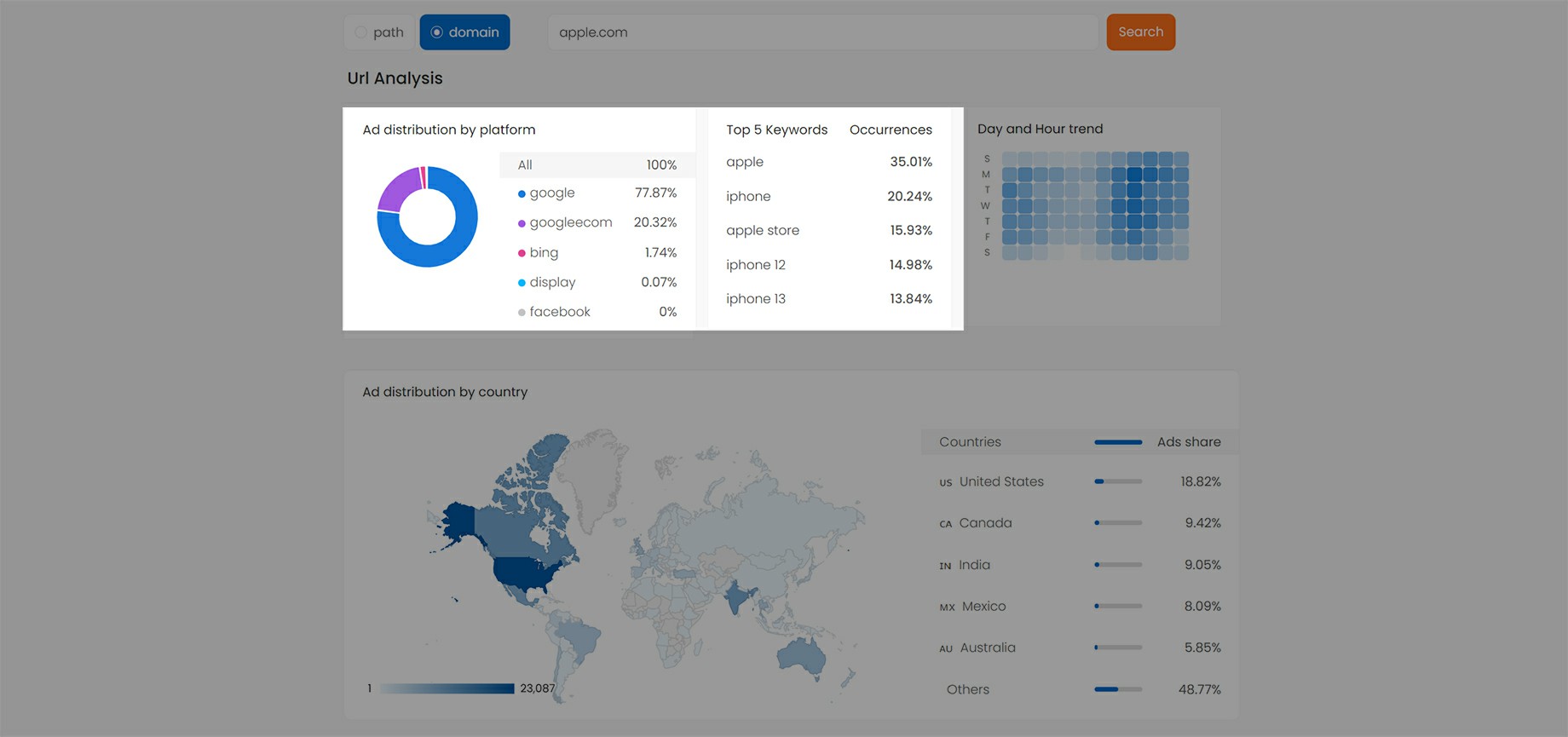Click the orange Search button
This screenshot has height=737, width=1568.
tap(1140, 32)
